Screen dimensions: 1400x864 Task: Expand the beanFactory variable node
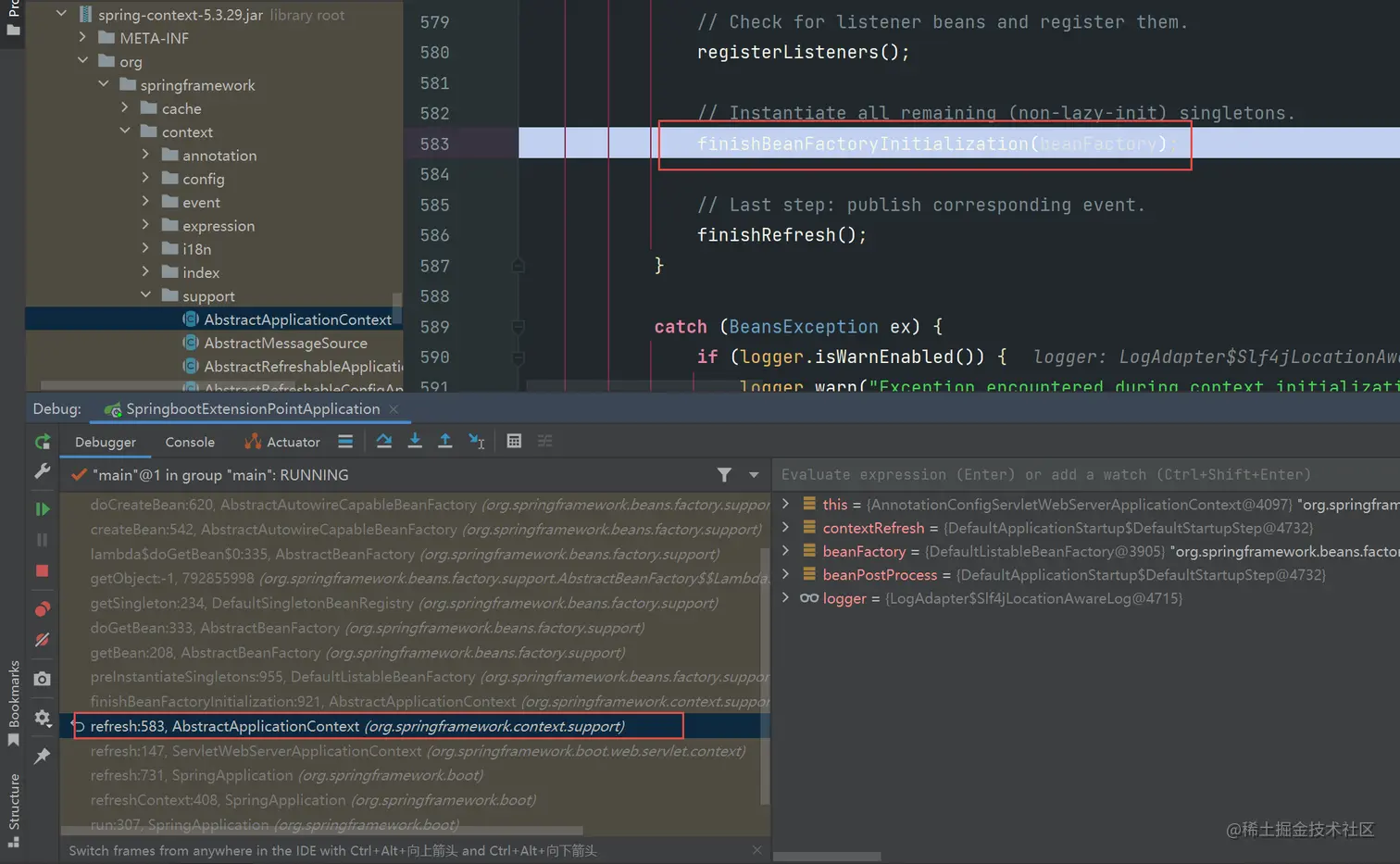(786, 551)
